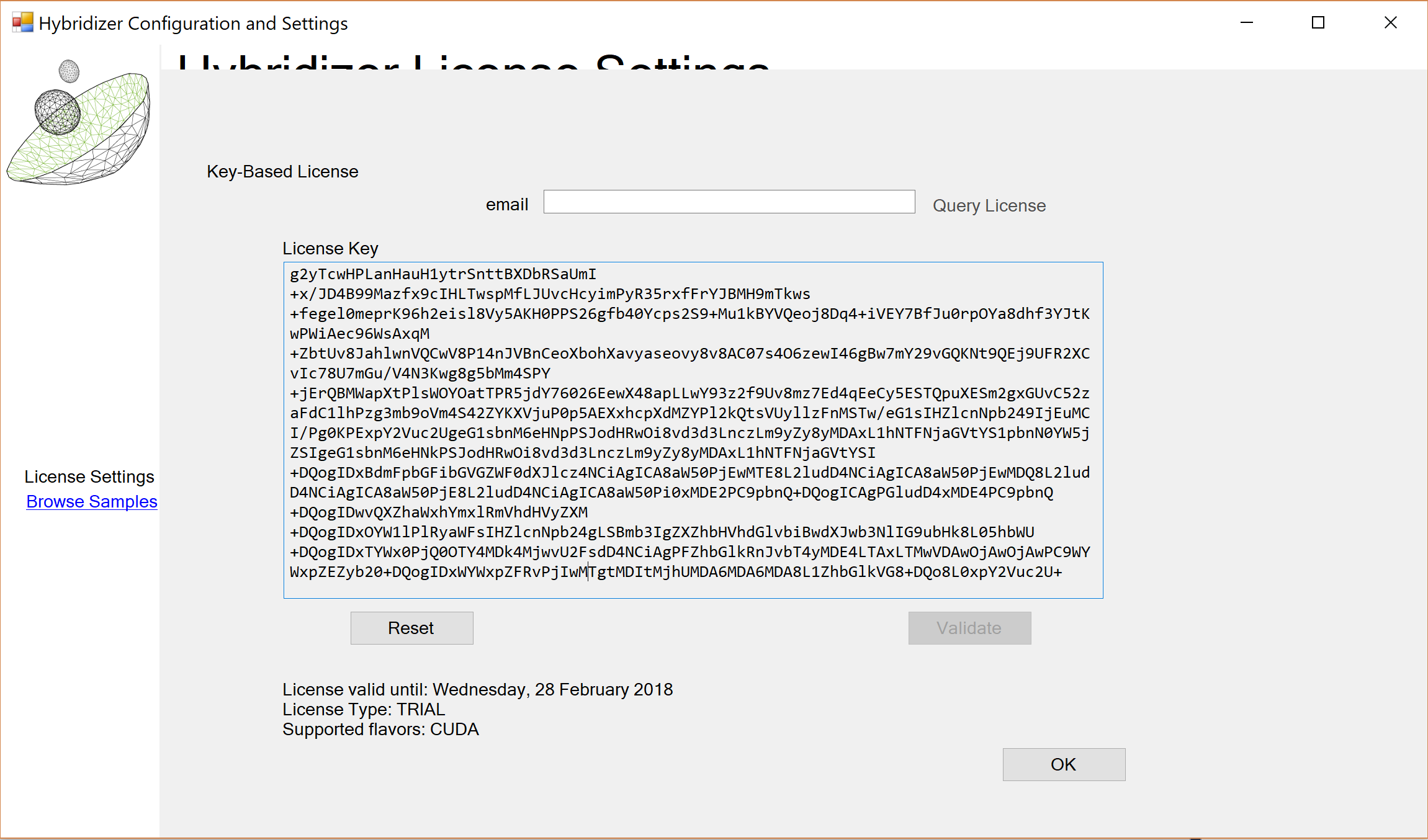The height and width of the screenshot is (840, 1428).
Task: Click the email field label
Action: tap(506, 203)
